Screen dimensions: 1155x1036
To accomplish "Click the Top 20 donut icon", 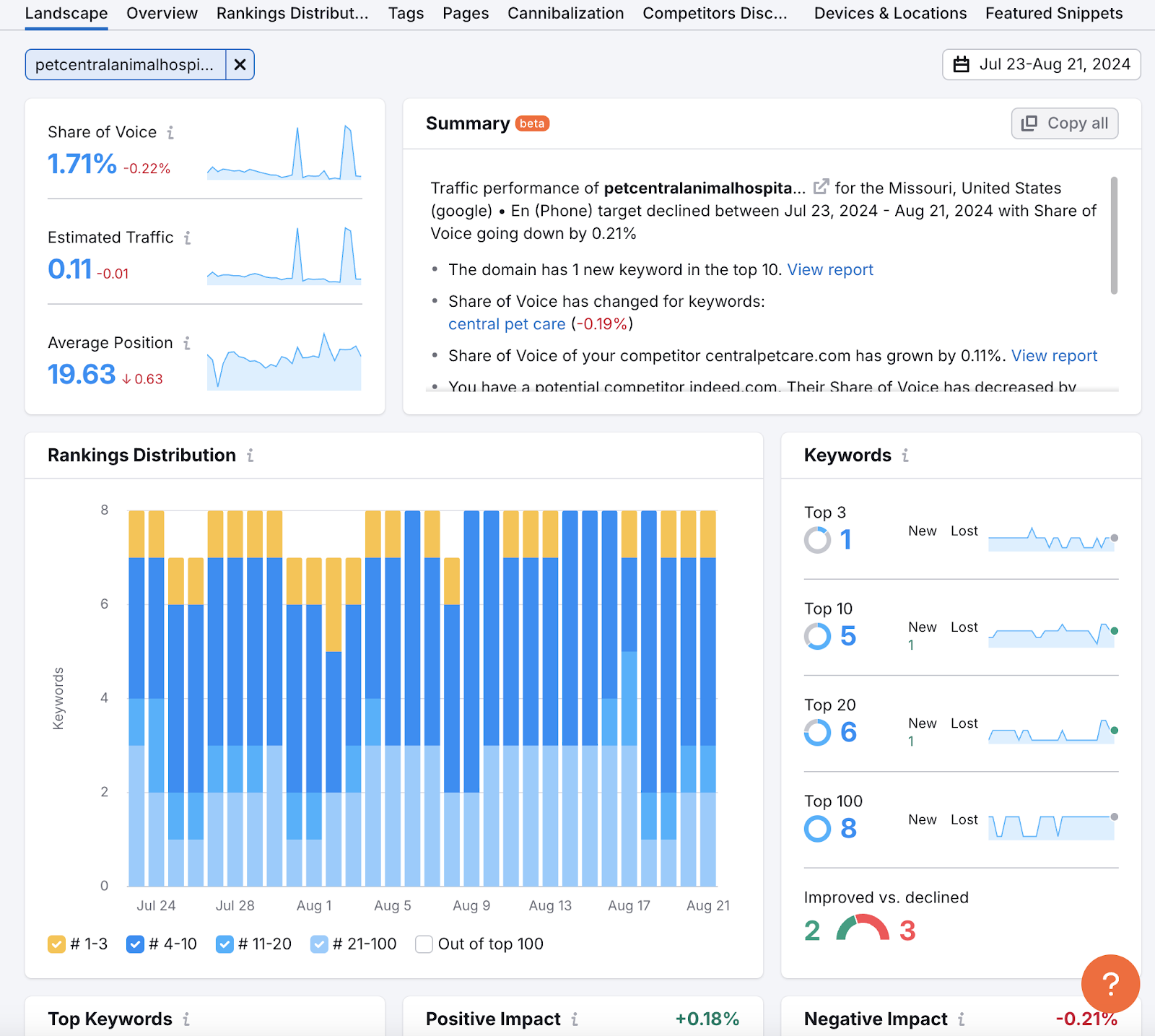I will [817, 732].
